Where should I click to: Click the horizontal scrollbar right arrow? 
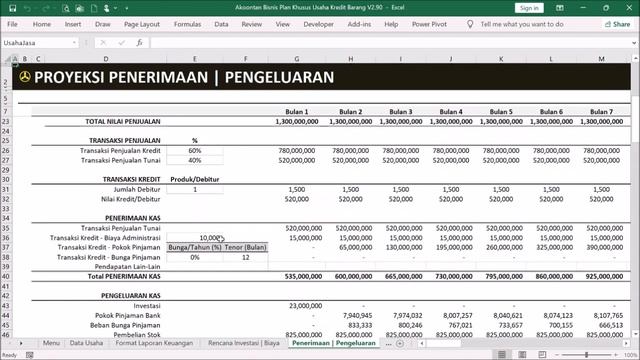(626, 344)
